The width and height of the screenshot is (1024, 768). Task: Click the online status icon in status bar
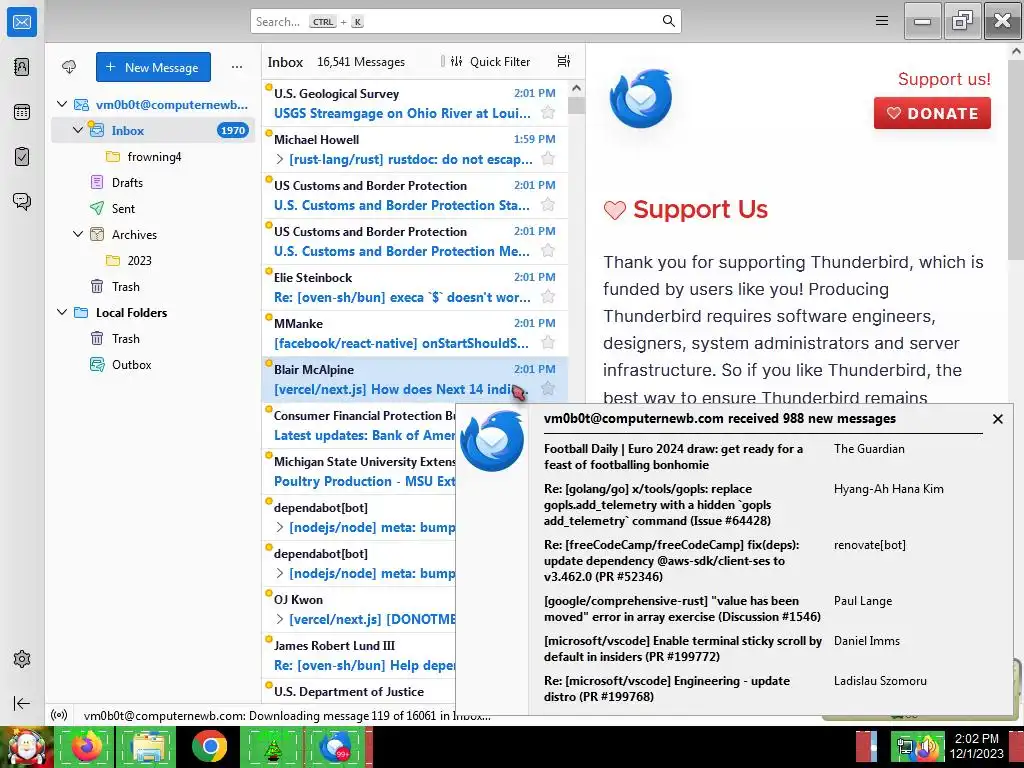click(x=59, y=715)
